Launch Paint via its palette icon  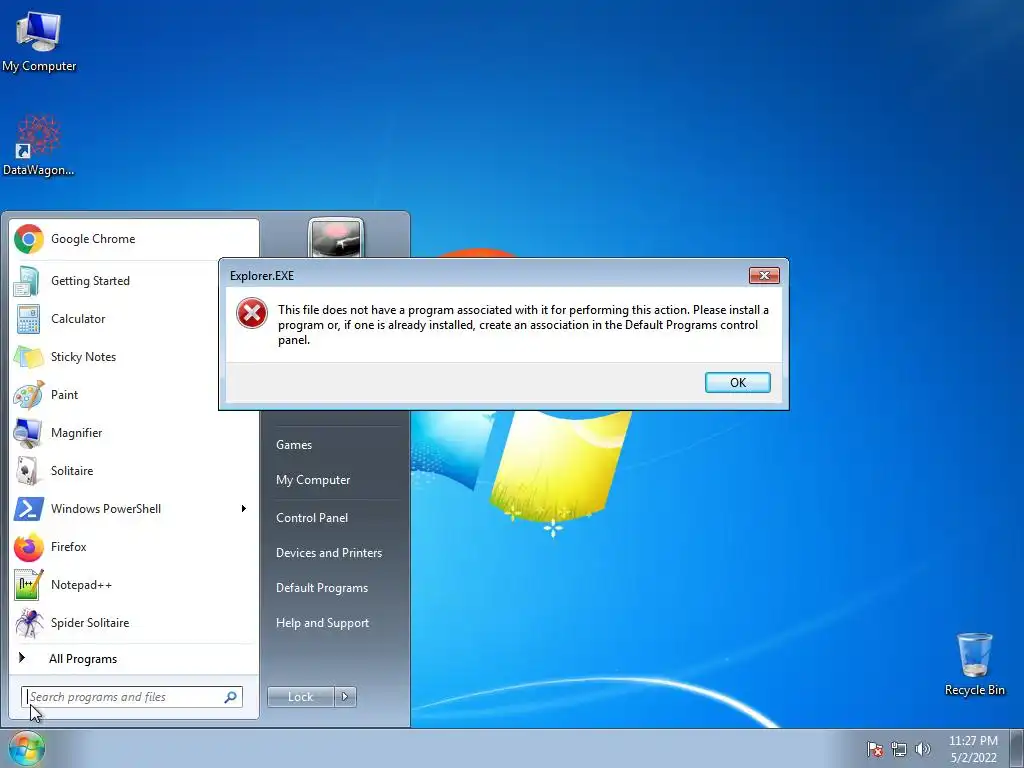pos(29,394)
